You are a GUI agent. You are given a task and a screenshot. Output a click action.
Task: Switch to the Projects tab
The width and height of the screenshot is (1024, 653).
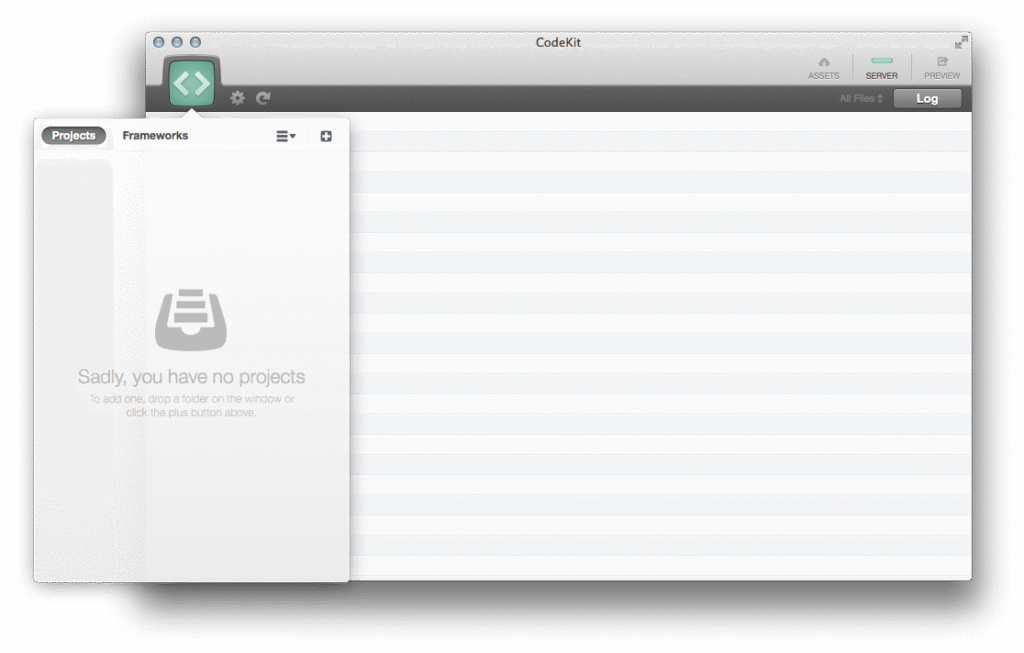coord(74,136)
